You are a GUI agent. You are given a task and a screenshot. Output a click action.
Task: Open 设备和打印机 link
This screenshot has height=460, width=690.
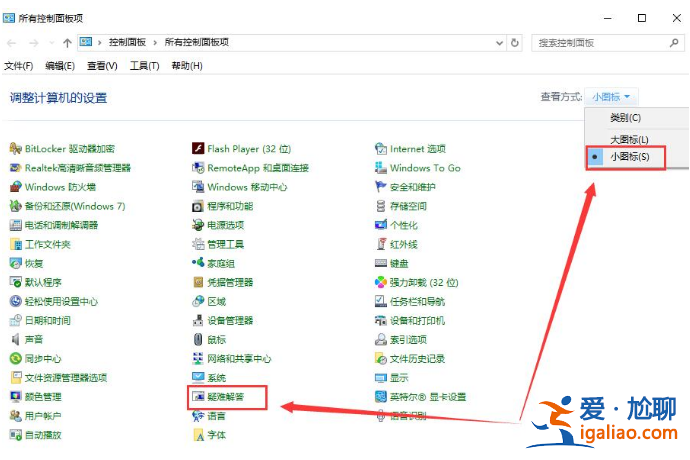(x=417, y=320)
